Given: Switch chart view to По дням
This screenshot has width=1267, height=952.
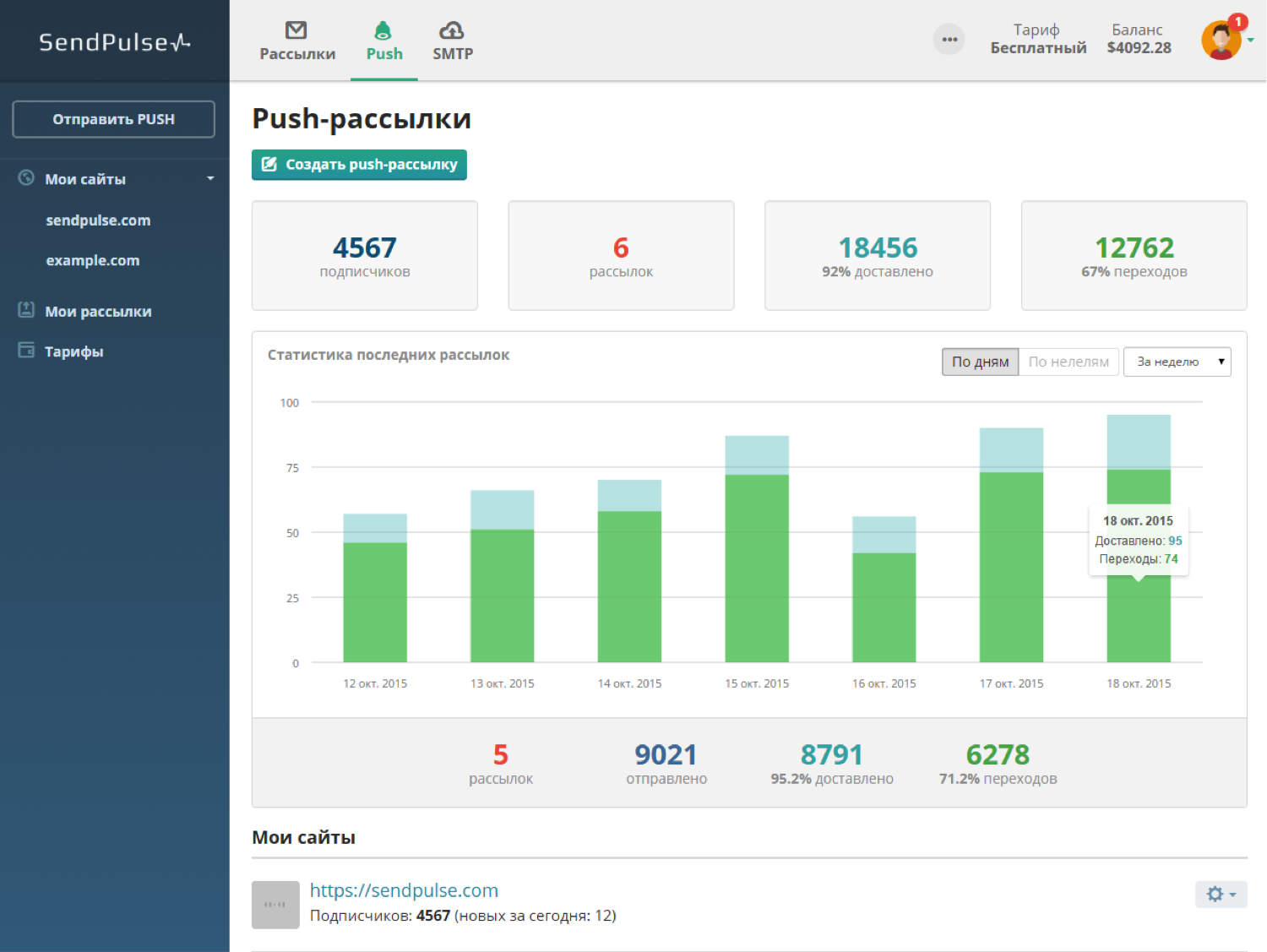Looking at the screenshot, I should (x=980, y=362).
